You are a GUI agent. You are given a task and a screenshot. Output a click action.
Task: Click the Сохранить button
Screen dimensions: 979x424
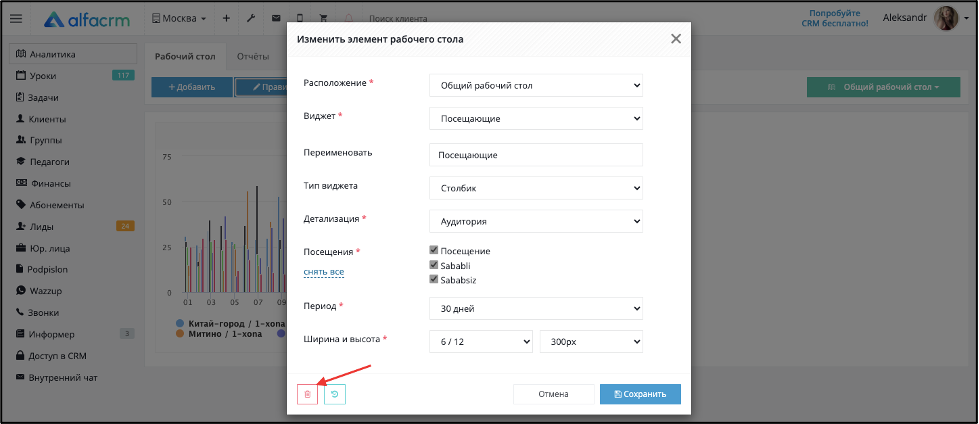640,394
